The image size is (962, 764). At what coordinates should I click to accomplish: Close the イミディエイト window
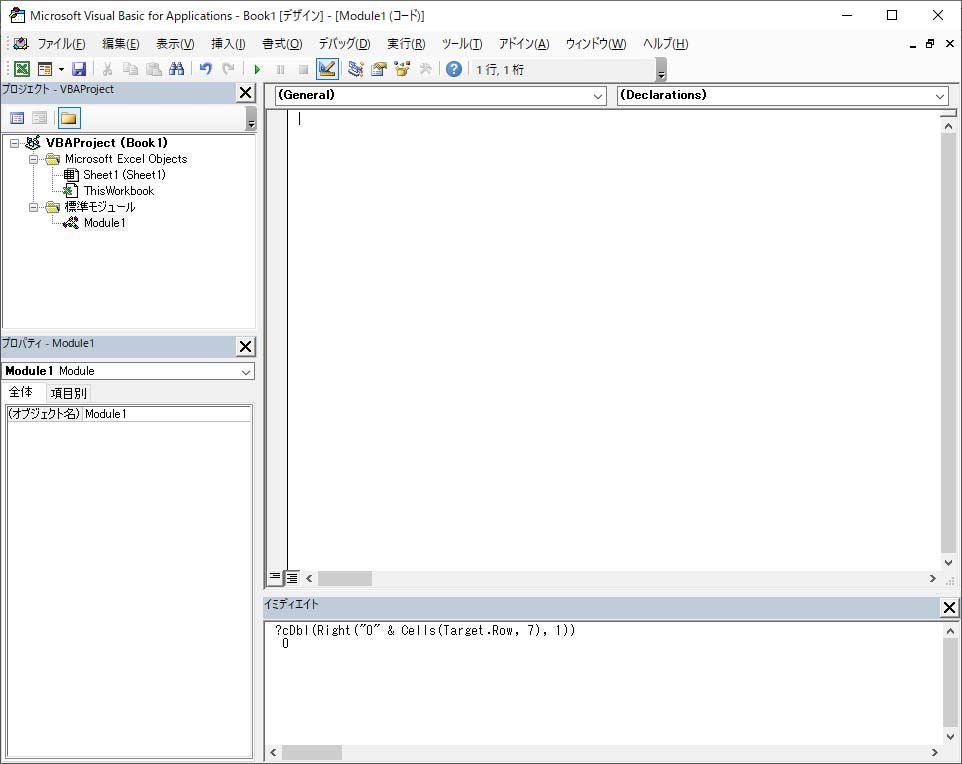tap(949, 607)
